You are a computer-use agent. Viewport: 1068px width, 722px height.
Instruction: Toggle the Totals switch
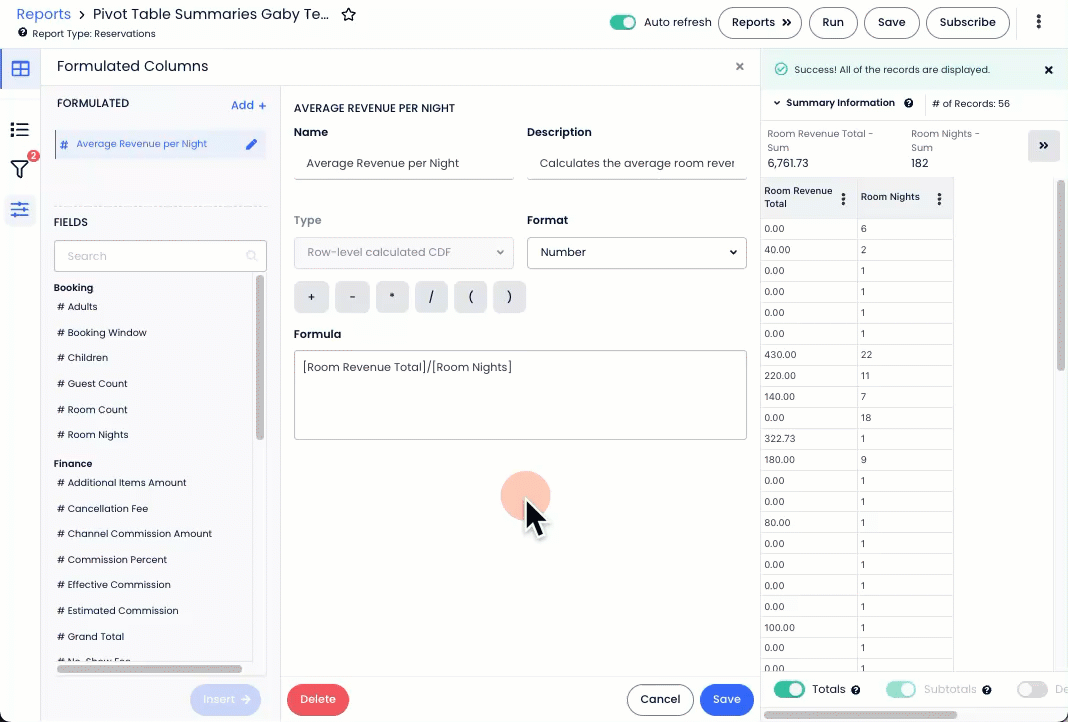coord(789,689)
